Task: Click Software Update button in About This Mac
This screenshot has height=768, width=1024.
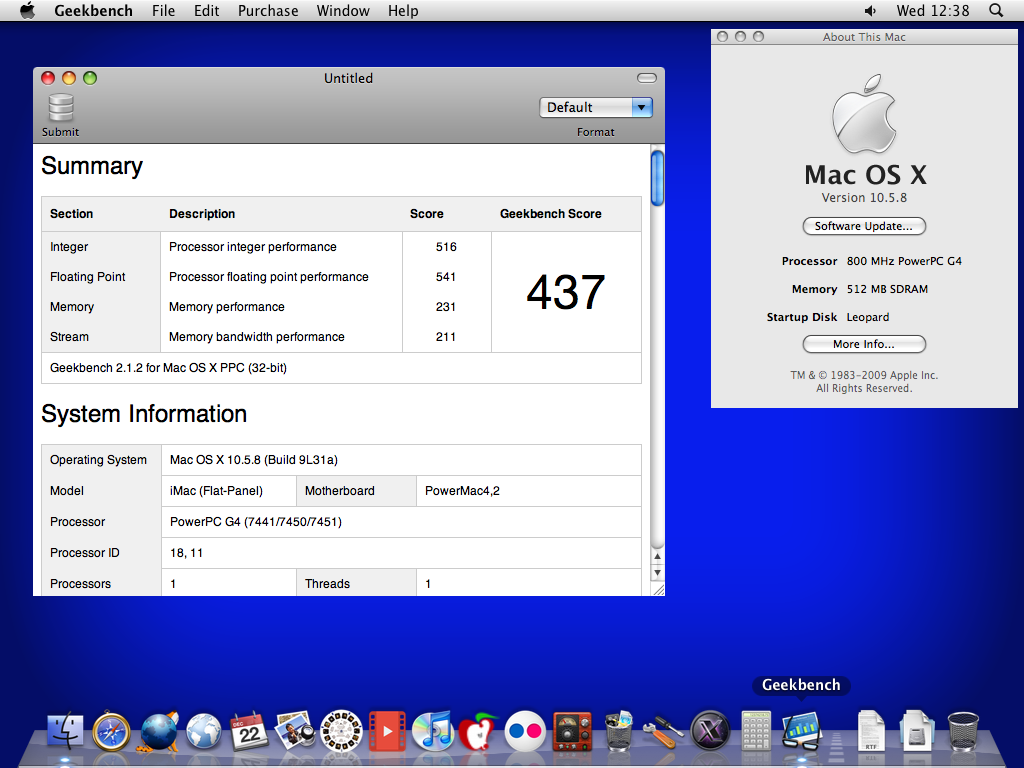Action: tap(864, 226)
